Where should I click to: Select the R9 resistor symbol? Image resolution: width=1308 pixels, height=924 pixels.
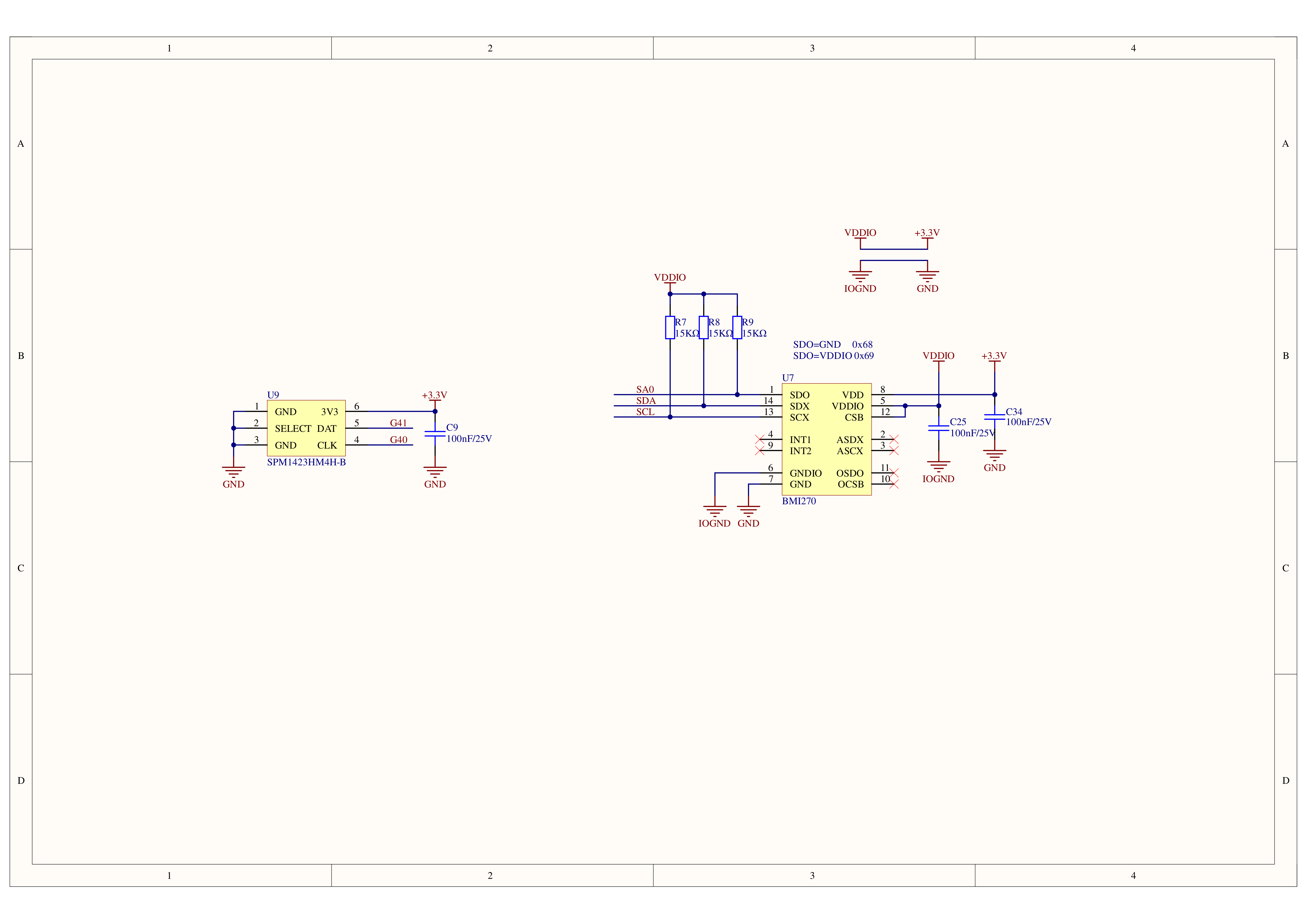737,328
